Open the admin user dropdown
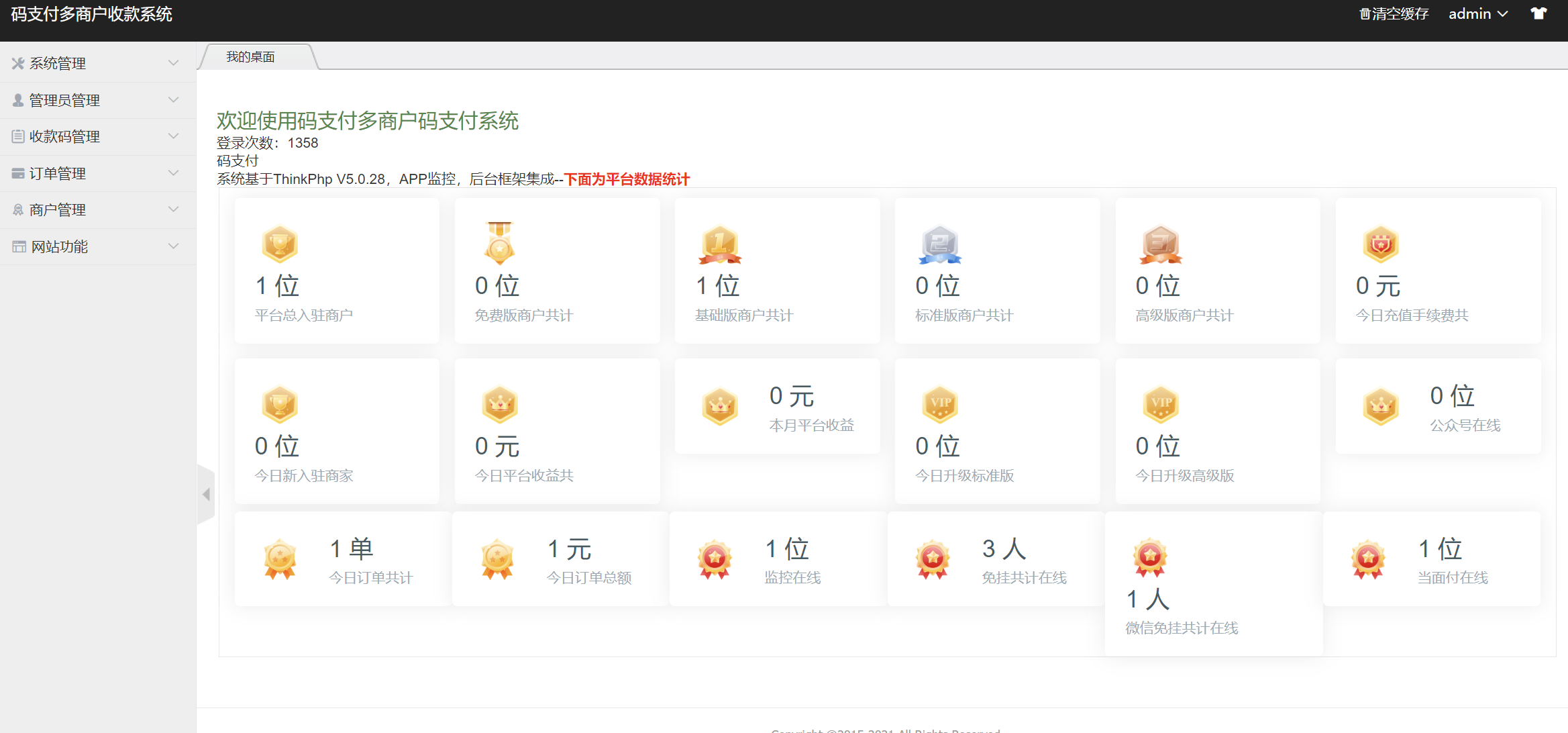Screen dimensions: 1568x733 [1477, 13]
